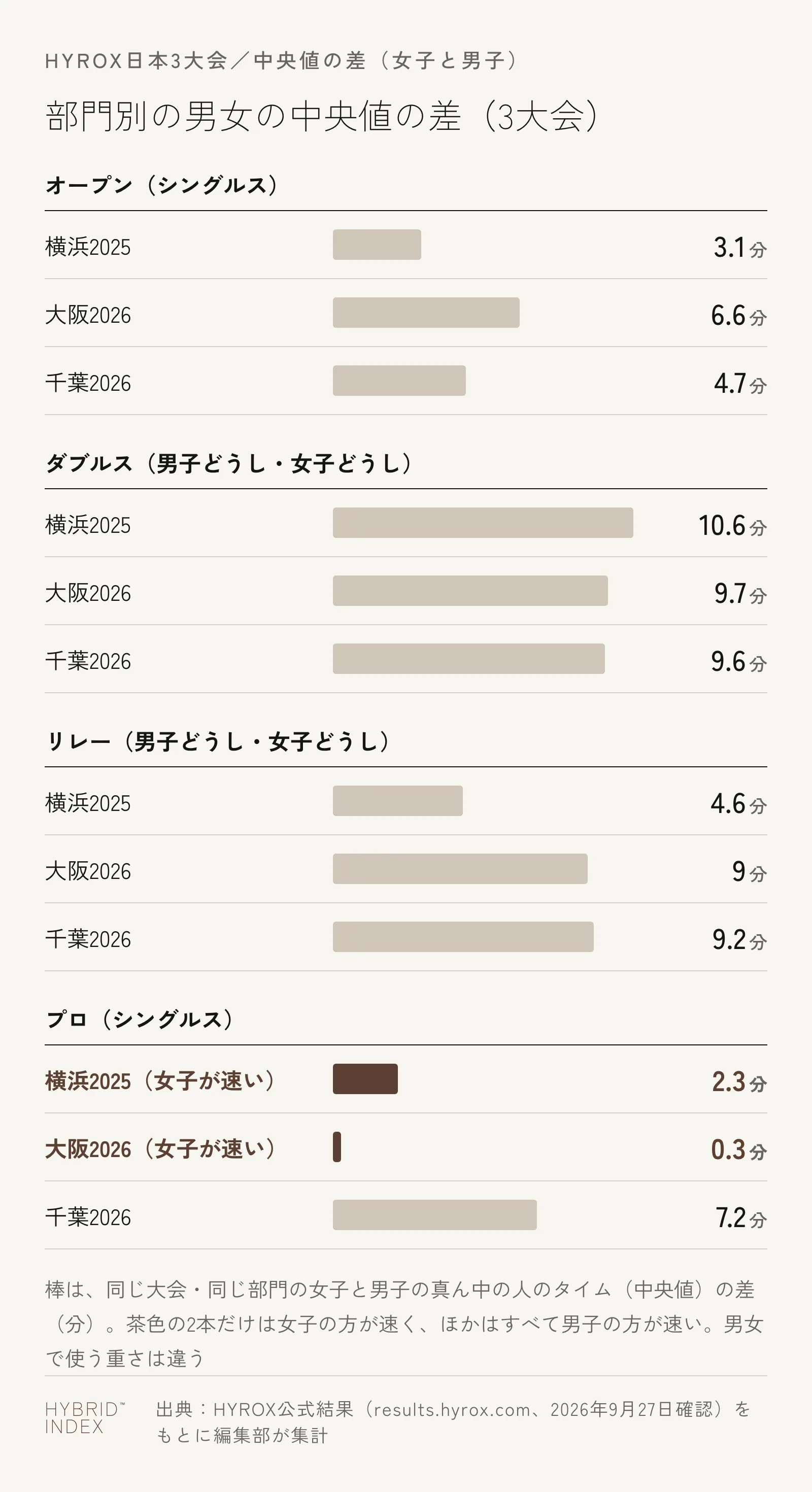
Task: Click the 大阪2026（女子が速い） row label
Action: pos(160,1149)
